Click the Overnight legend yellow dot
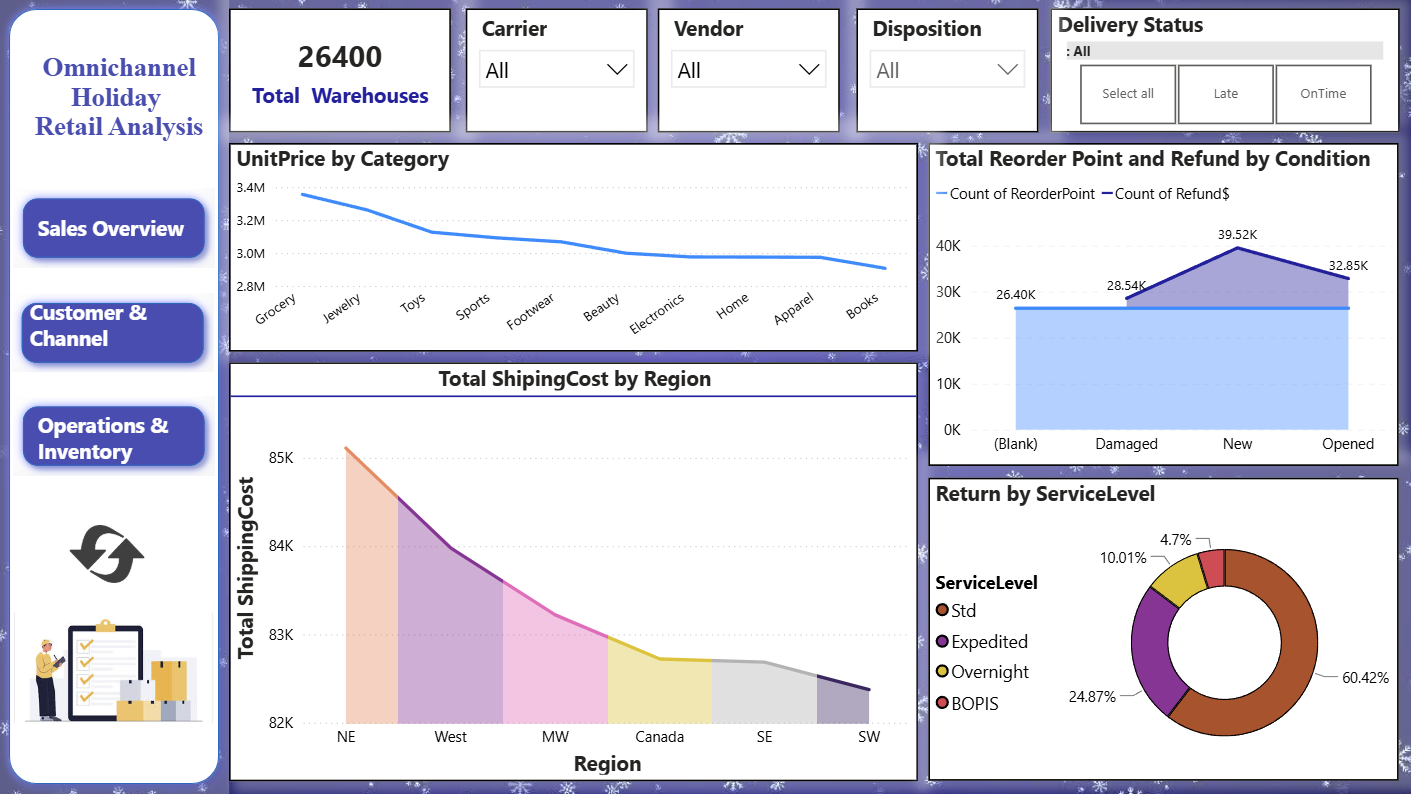 tap(941, 672)
